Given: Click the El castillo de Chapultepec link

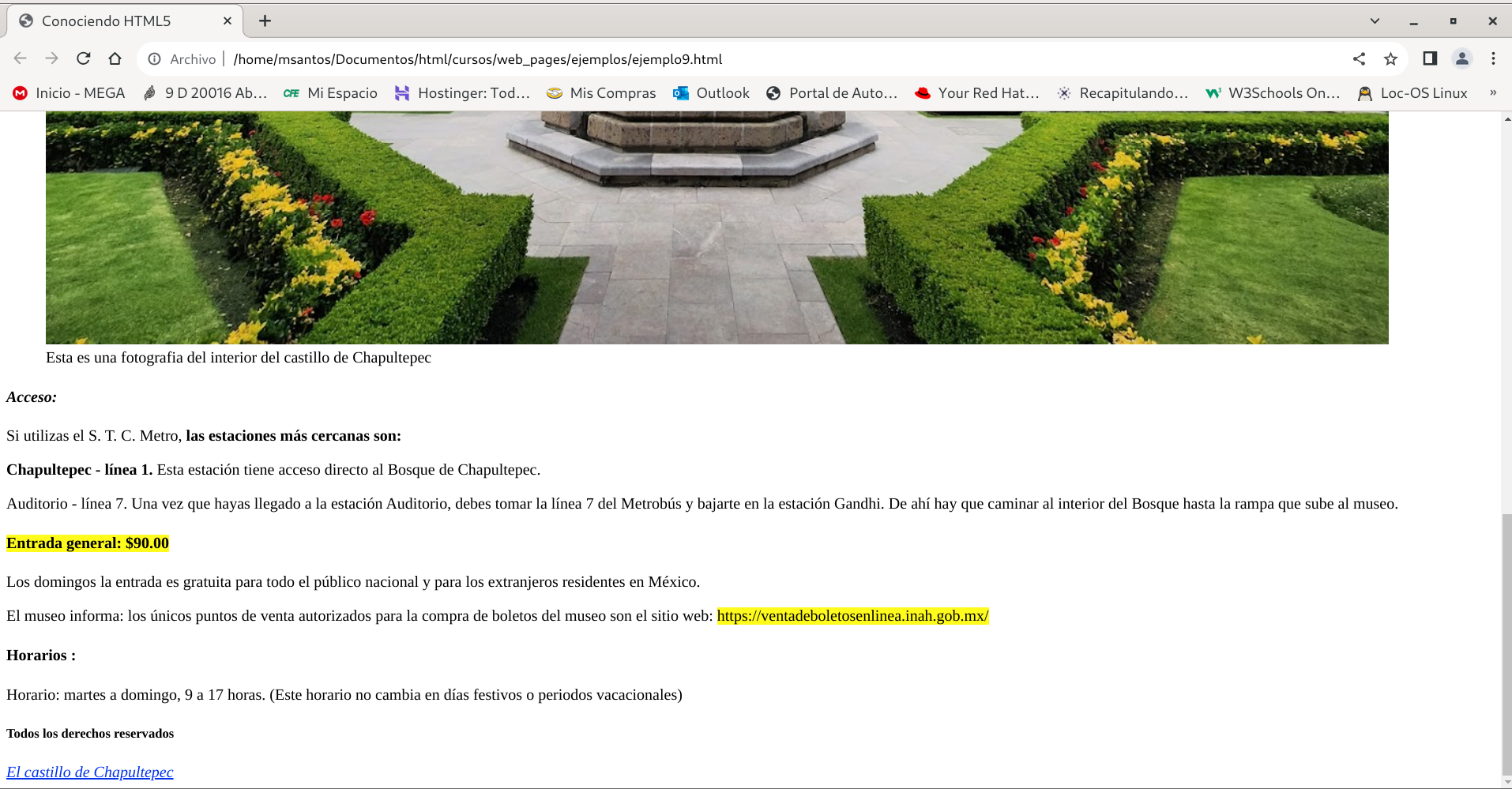Looking at the screenshot, I should click(x=90, y=772).
